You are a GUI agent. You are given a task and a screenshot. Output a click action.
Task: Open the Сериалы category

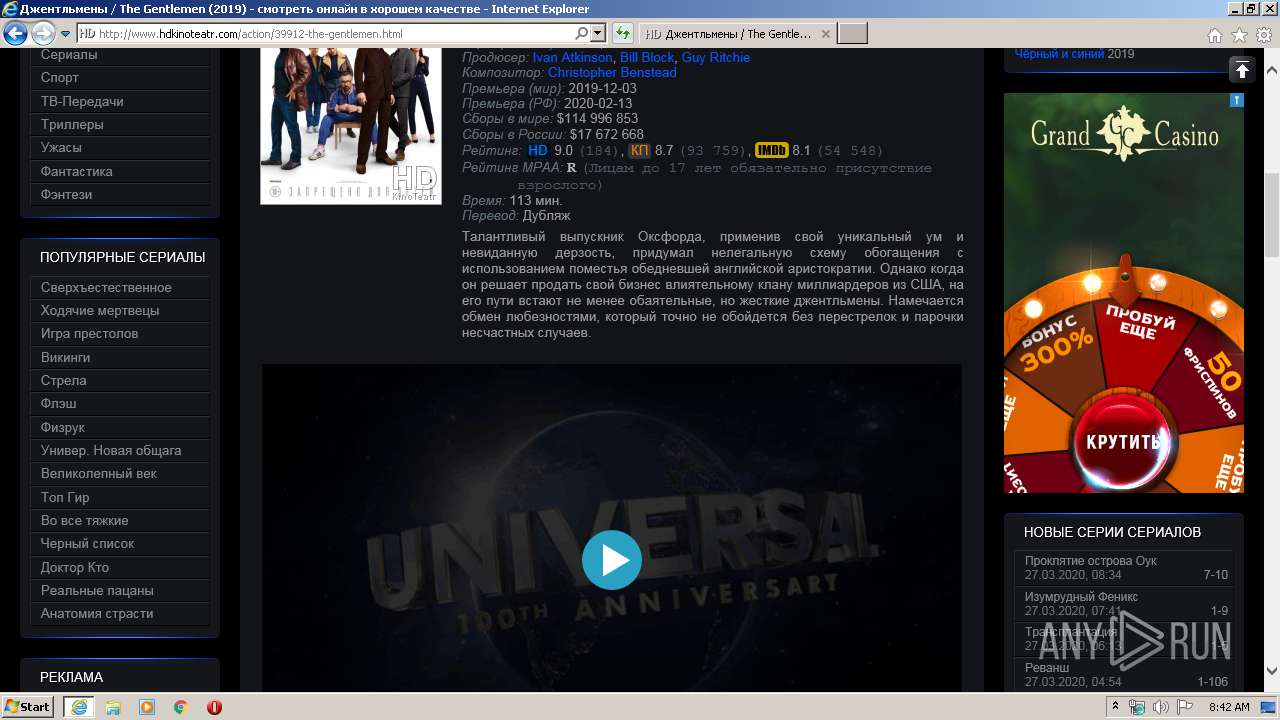pos(120,55)
